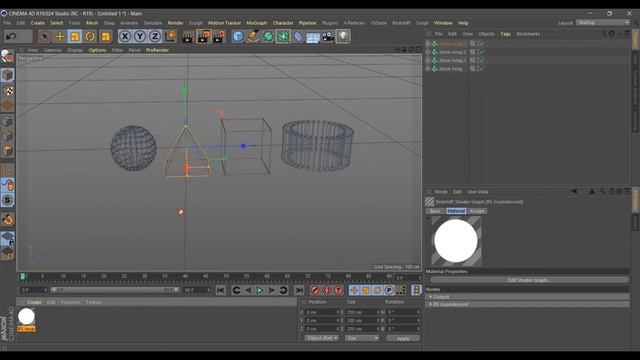
Task: Open the Deformer objects icon
Action: pyautogui.click(x=298, y=37)
